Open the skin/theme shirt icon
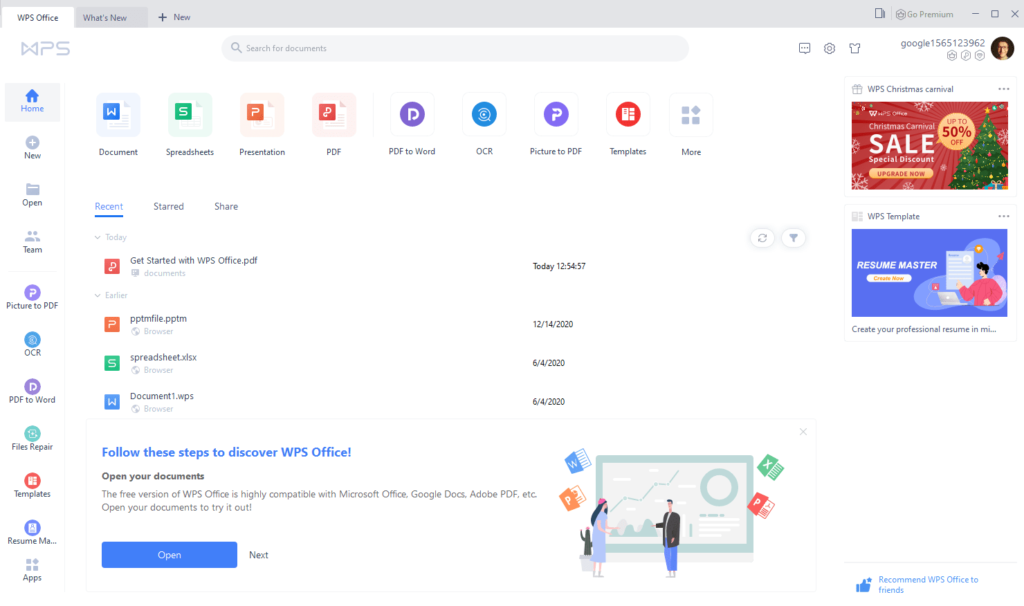 pyautogui.click(x=855, y=47)
